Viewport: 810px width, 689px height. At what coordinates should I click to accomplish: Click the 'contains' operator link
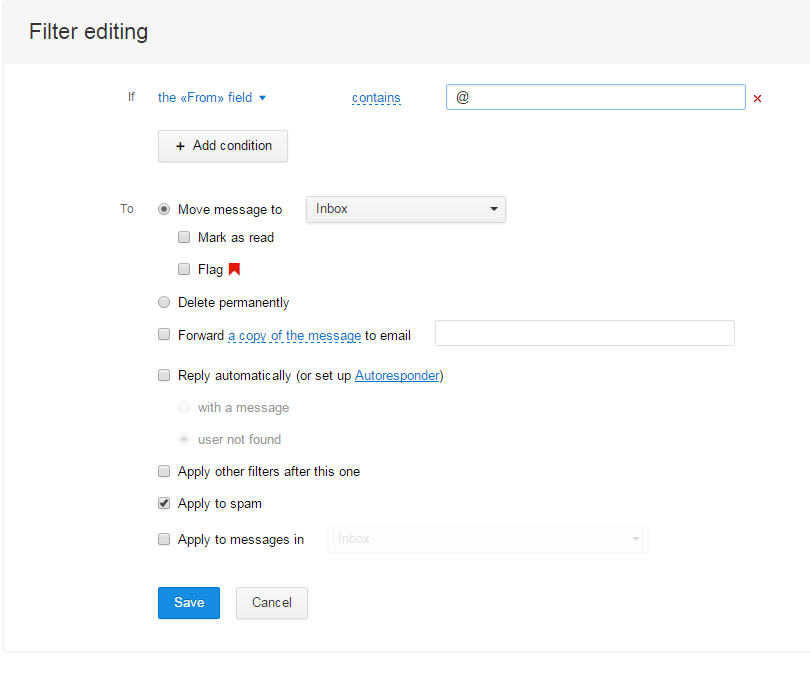click(376, 97)
